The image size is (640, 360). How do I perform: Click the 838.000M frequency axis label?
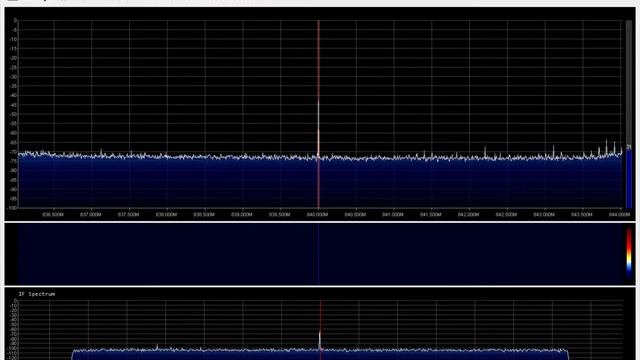coord(166,215)
